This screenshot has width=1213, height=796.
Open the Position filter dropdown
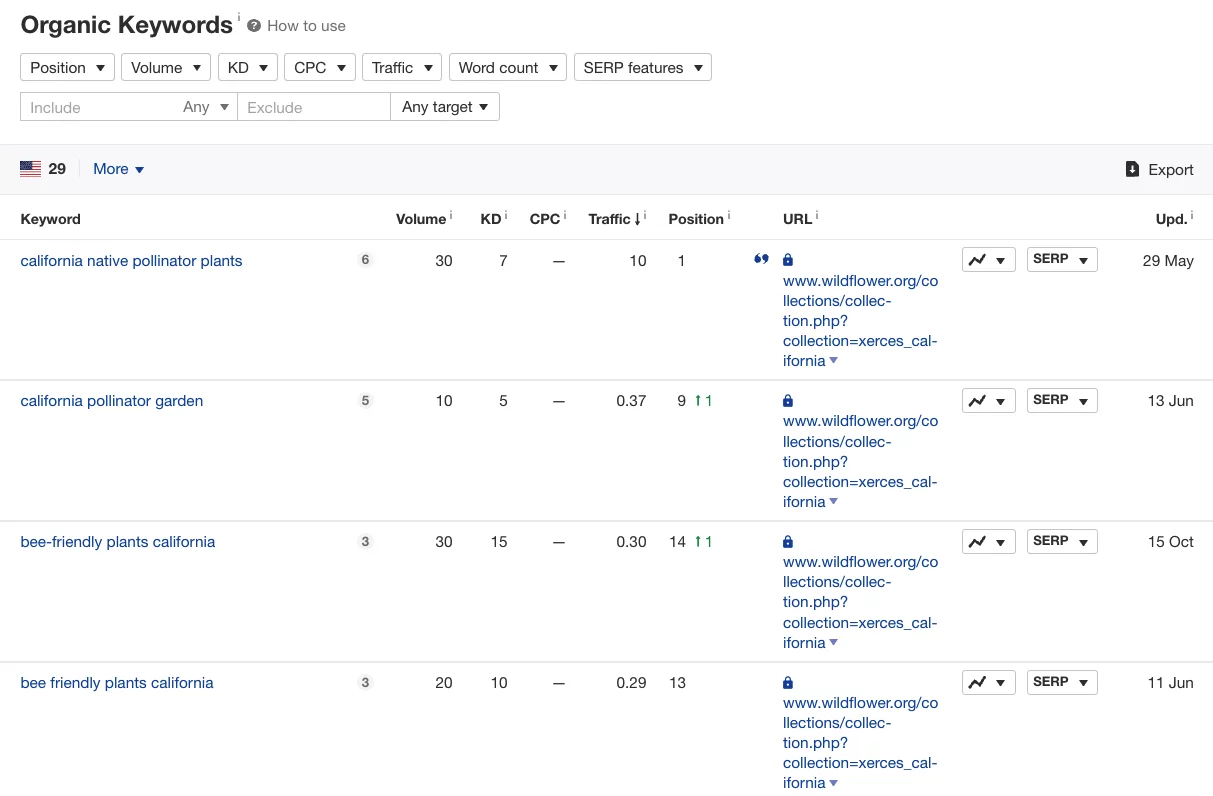pyautogui.click(x=67, y=68)
